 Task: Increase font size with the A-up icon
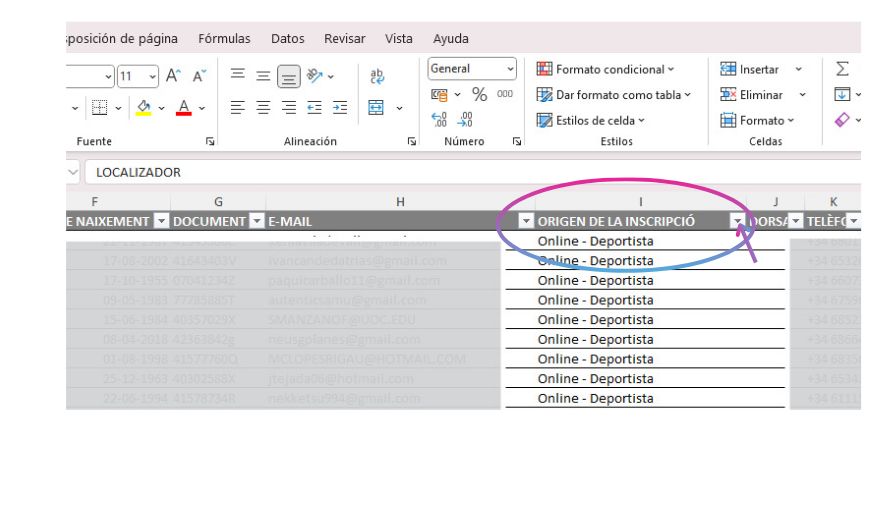pyautogui.click(x=173, y=76)
